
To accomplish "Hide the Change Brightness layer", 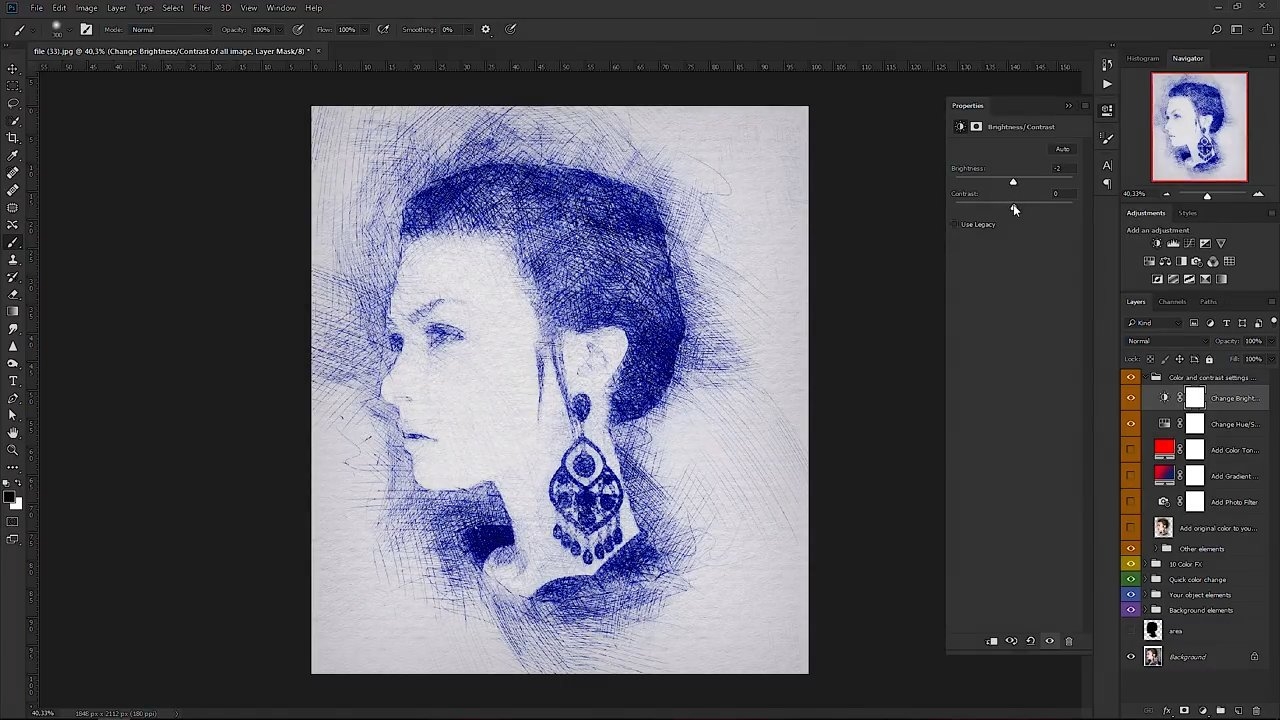I will tap(1131, 398).
